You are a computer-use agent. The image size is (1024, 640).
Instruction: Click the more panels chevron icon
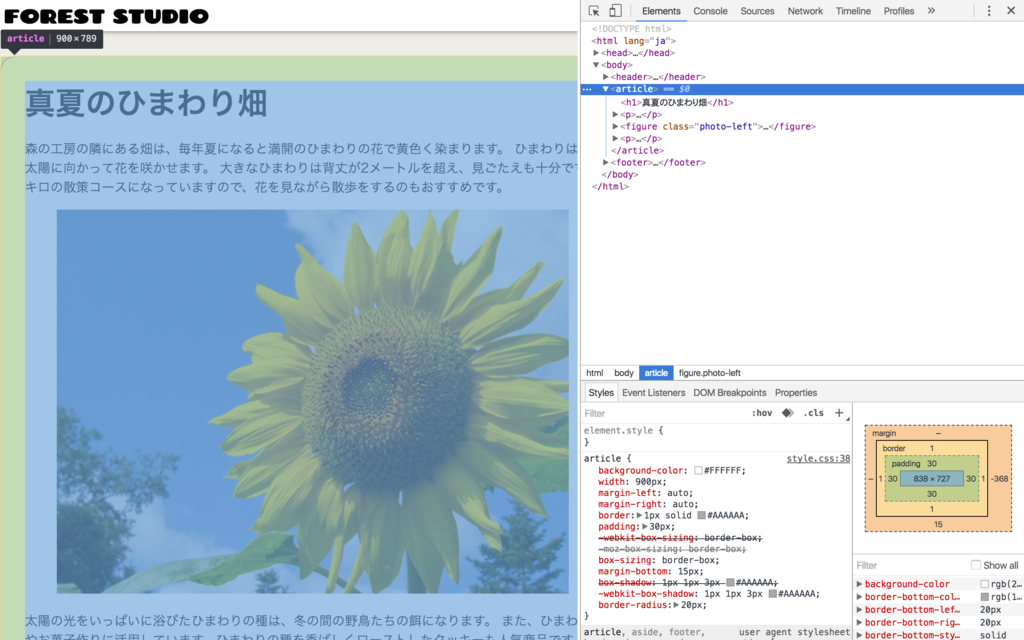point(932,10)
